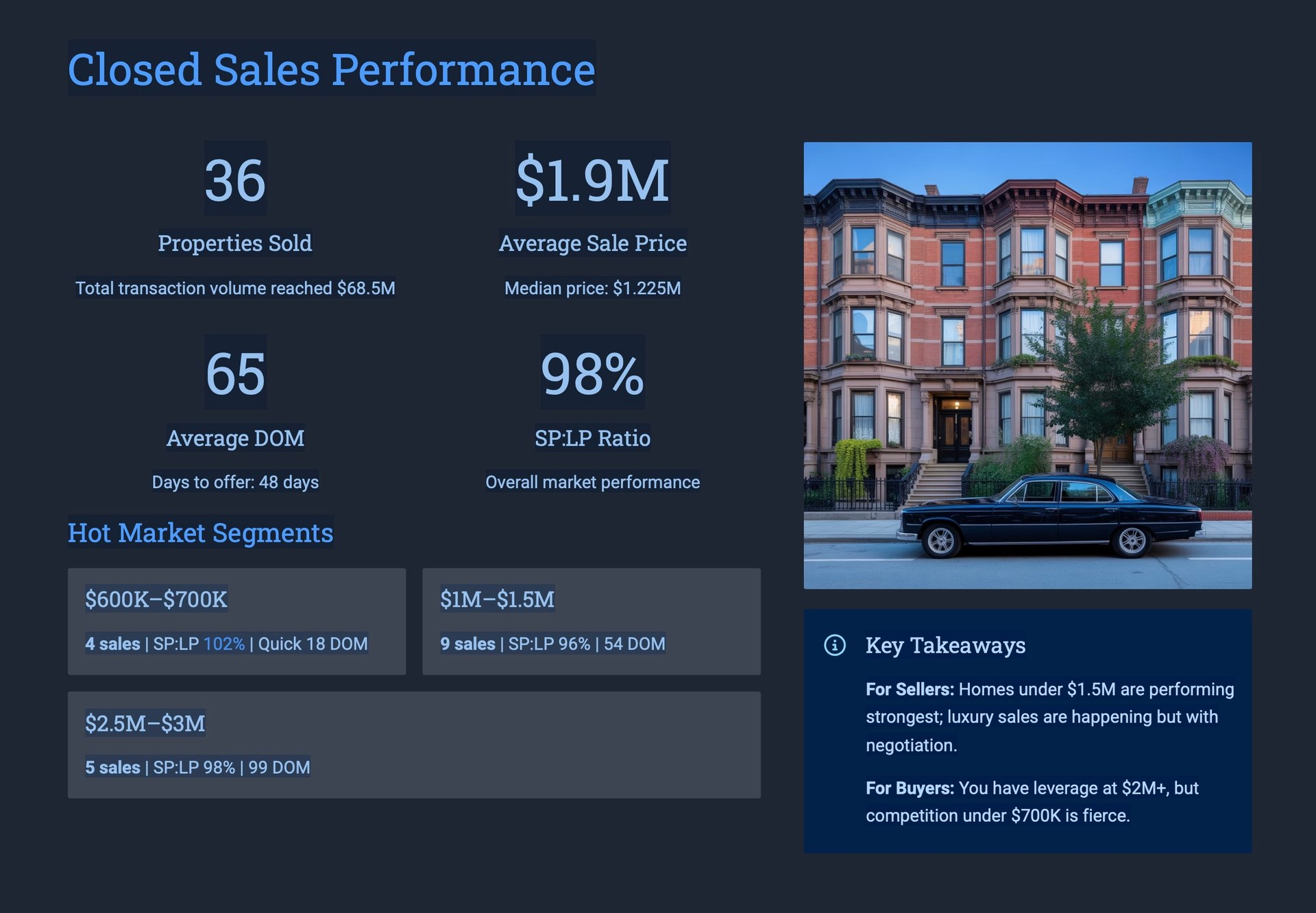This screenshot has width=1316, height=913.
Task: Select the Average DOM label
Action: 235,438
